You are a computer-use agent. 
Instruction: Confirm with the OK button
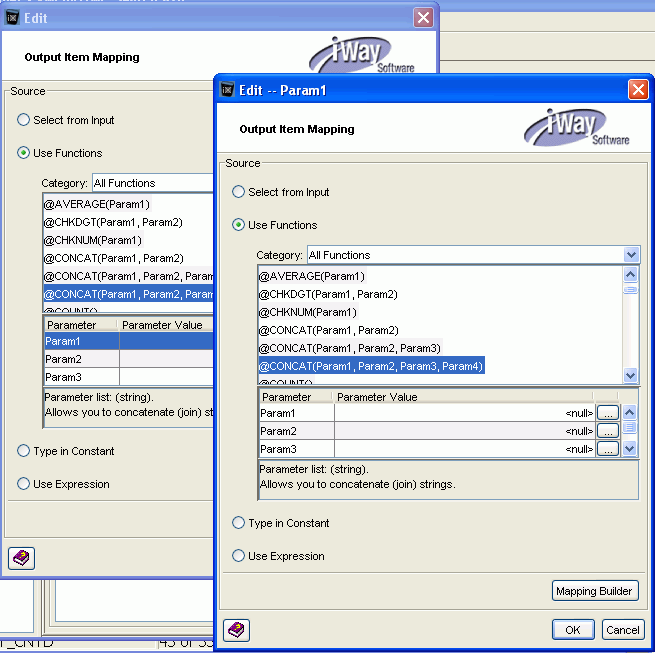(x=572, y=630)
